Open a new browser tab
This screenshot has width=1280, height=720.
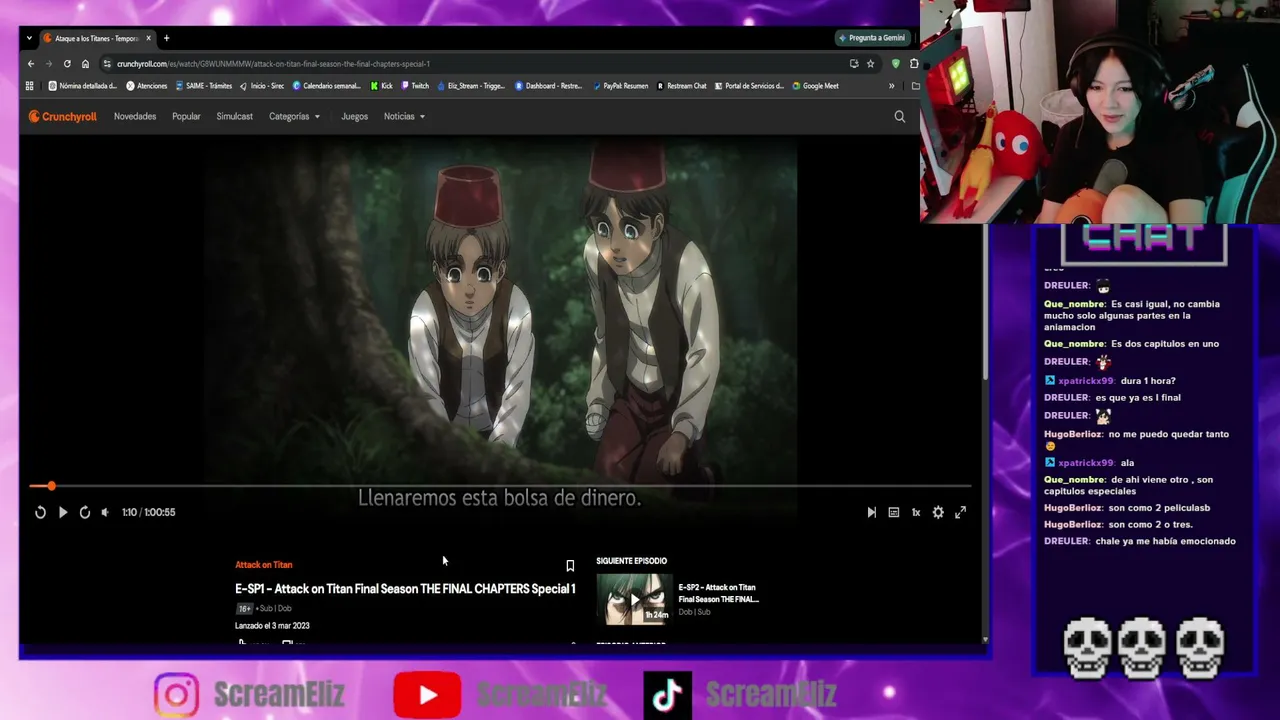pos(166,38)
